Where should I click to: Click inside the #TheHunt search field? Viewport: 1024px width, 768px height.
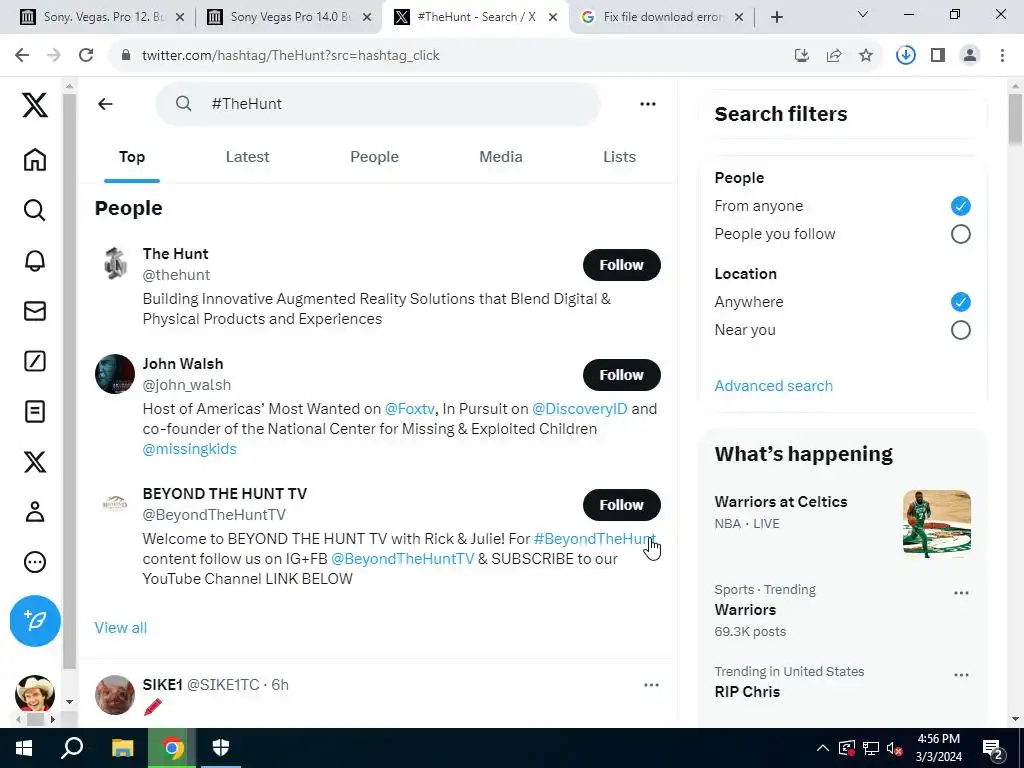(x=377, y=104)
